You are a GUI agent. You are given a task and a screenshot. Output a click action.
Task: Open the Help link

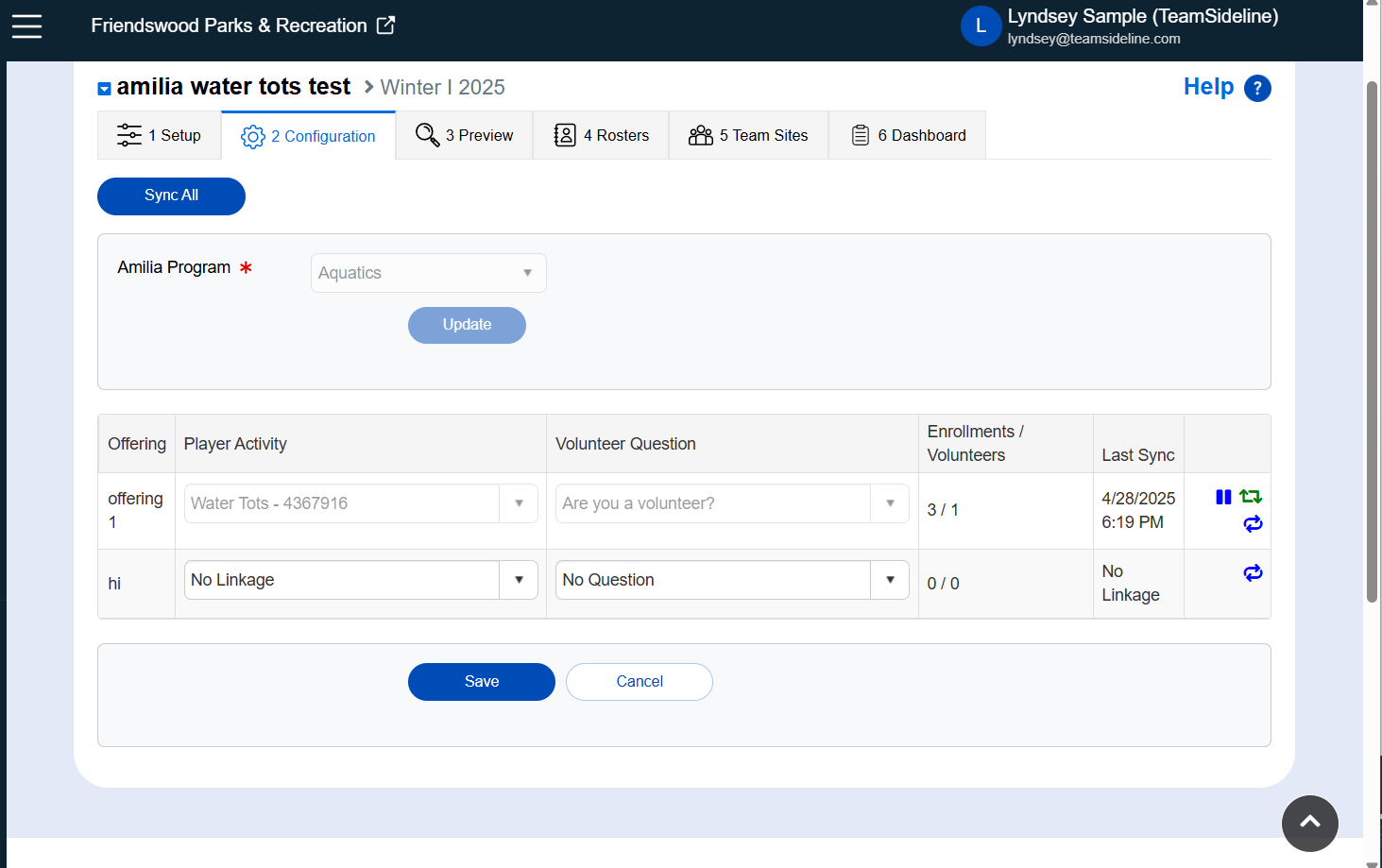1208,87
